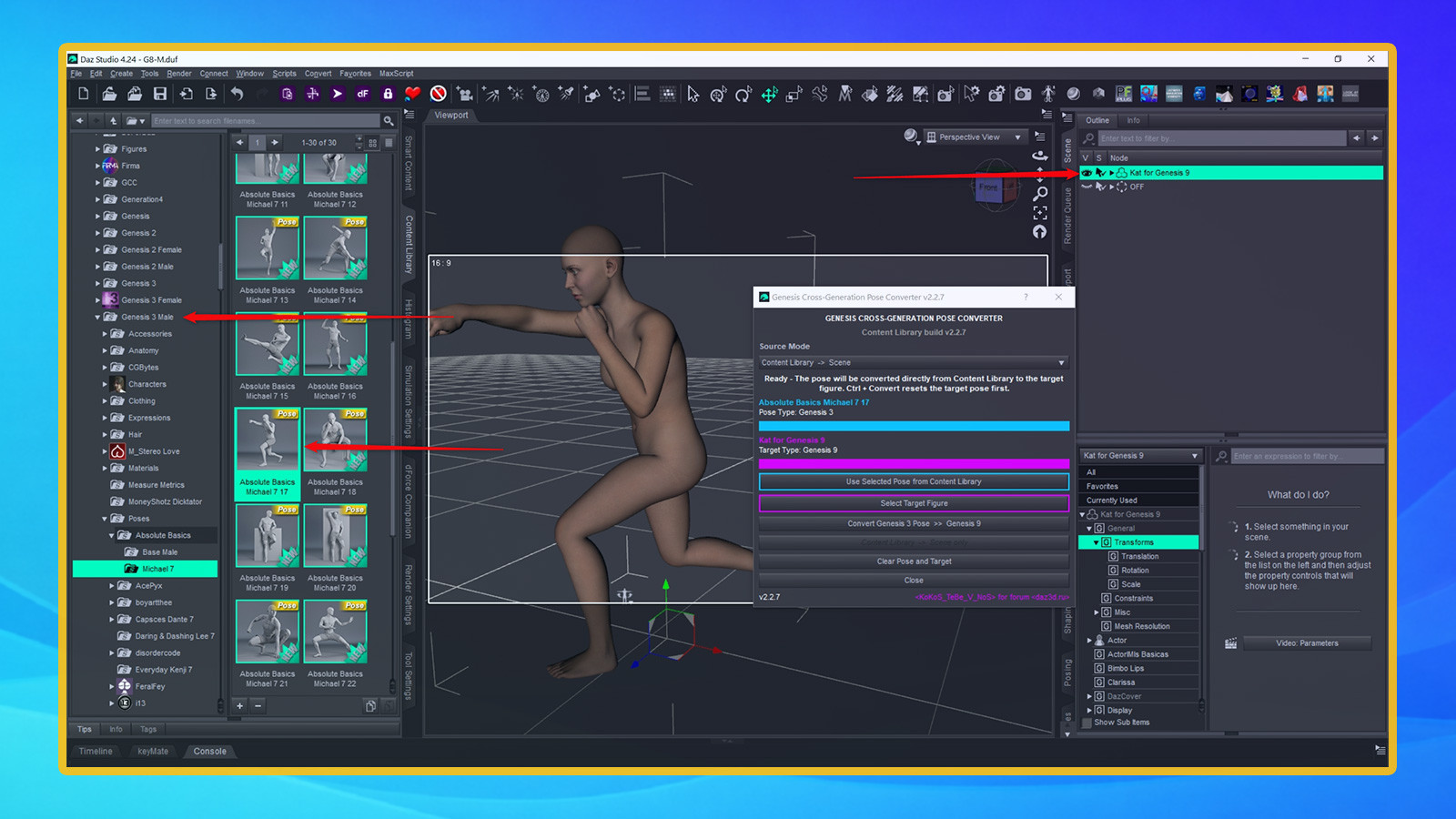1456x819 pixels.
Task: Toggle Show Sub Items checkbox
Action: click(1087, 723)
